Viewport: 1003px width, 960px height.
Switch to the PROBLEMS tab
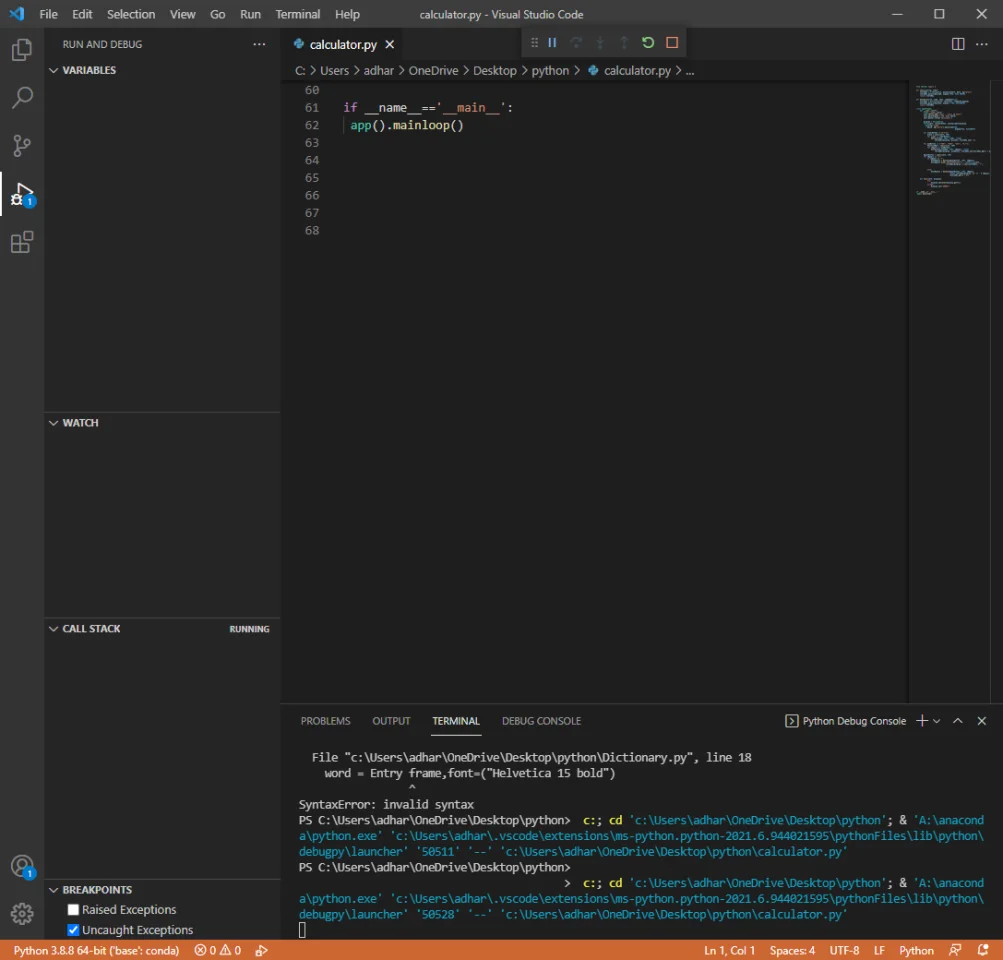tap(326, 721)
